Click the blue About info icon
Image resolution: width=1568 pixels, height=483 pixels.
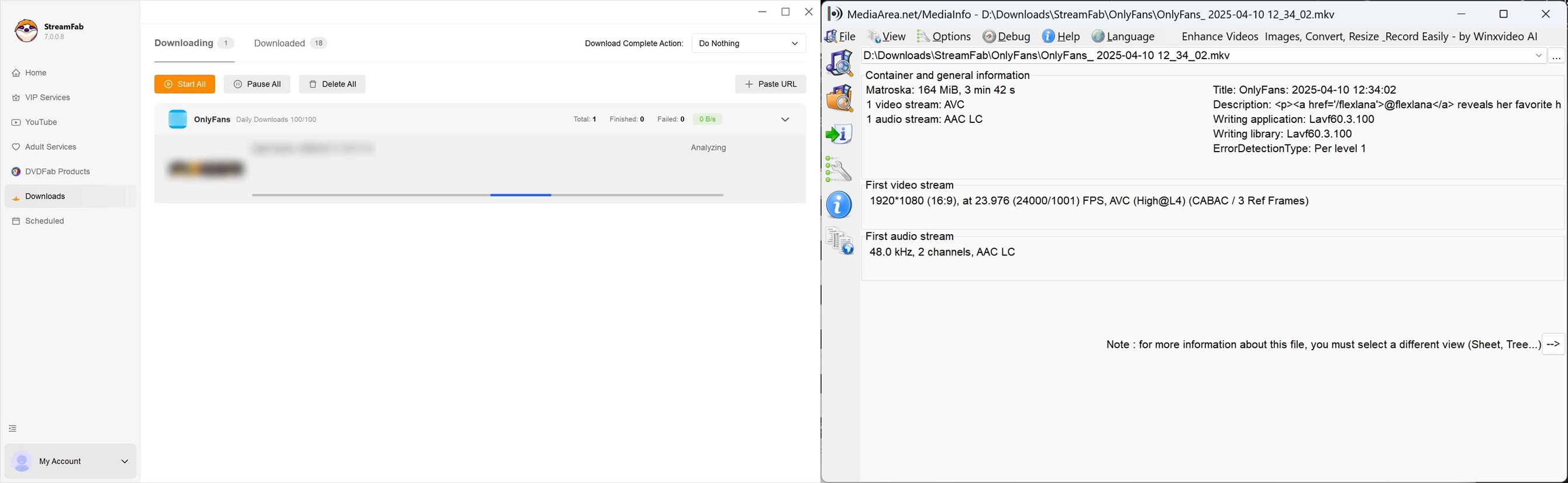pos(839,205)
